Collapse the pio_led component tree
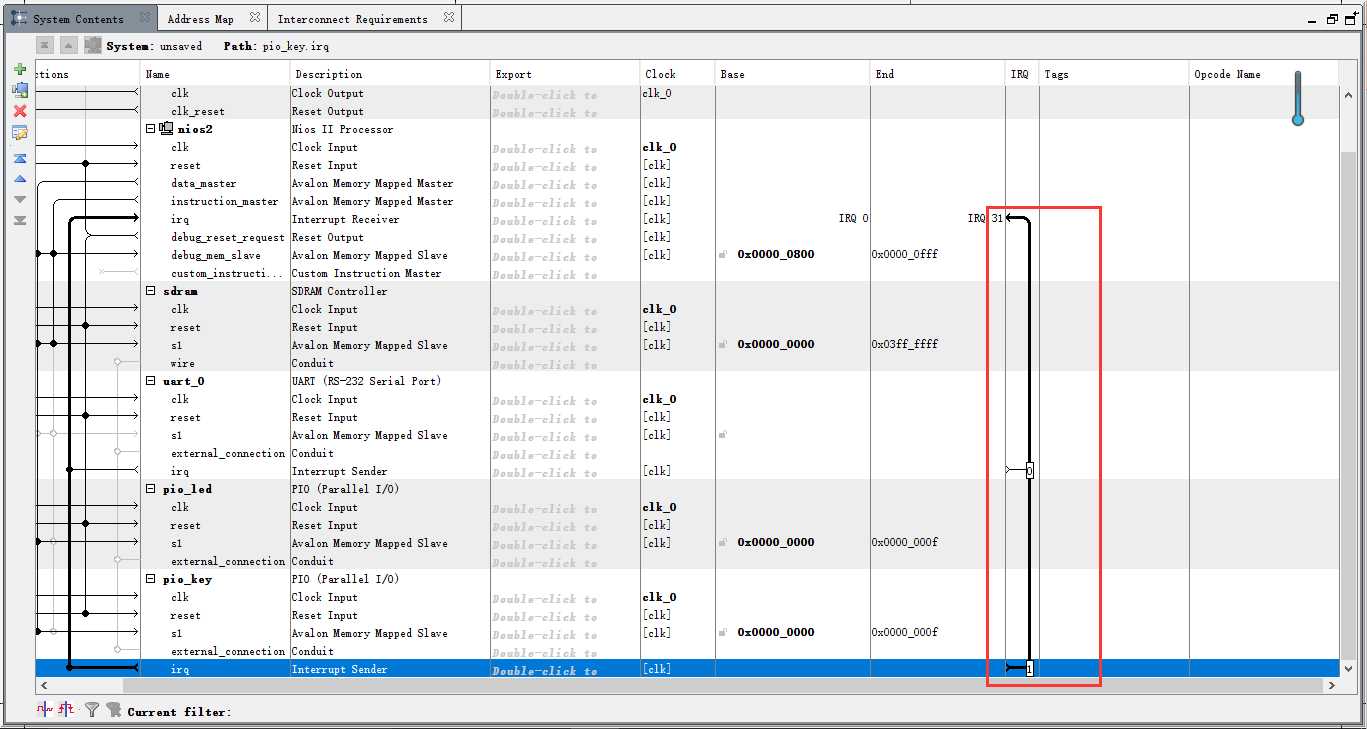Viewport: 1367px width, 729px height. tap(151, 489)
